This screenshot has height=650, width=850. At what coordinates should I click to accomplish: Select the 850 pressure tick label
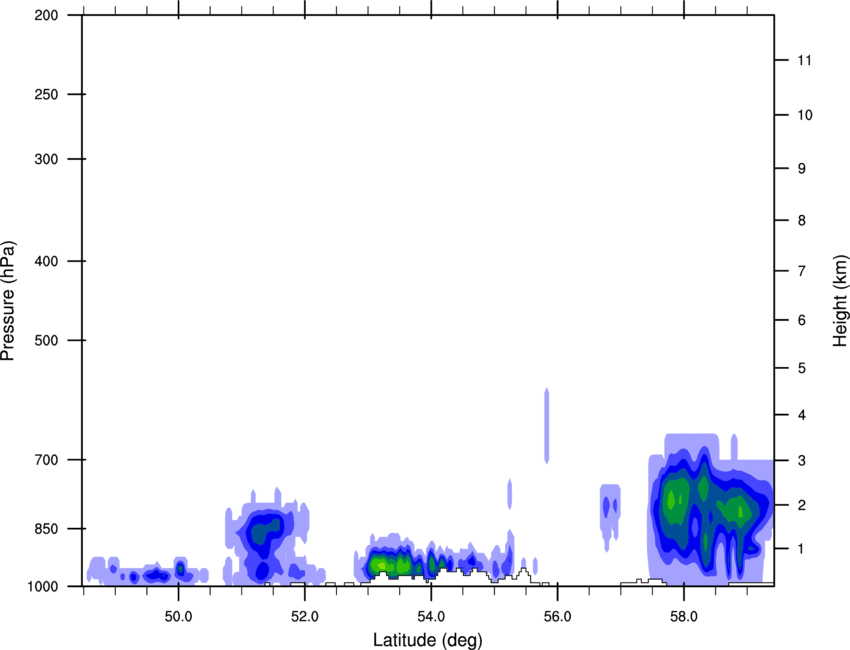pyautogui.click(x=46, y=528)
